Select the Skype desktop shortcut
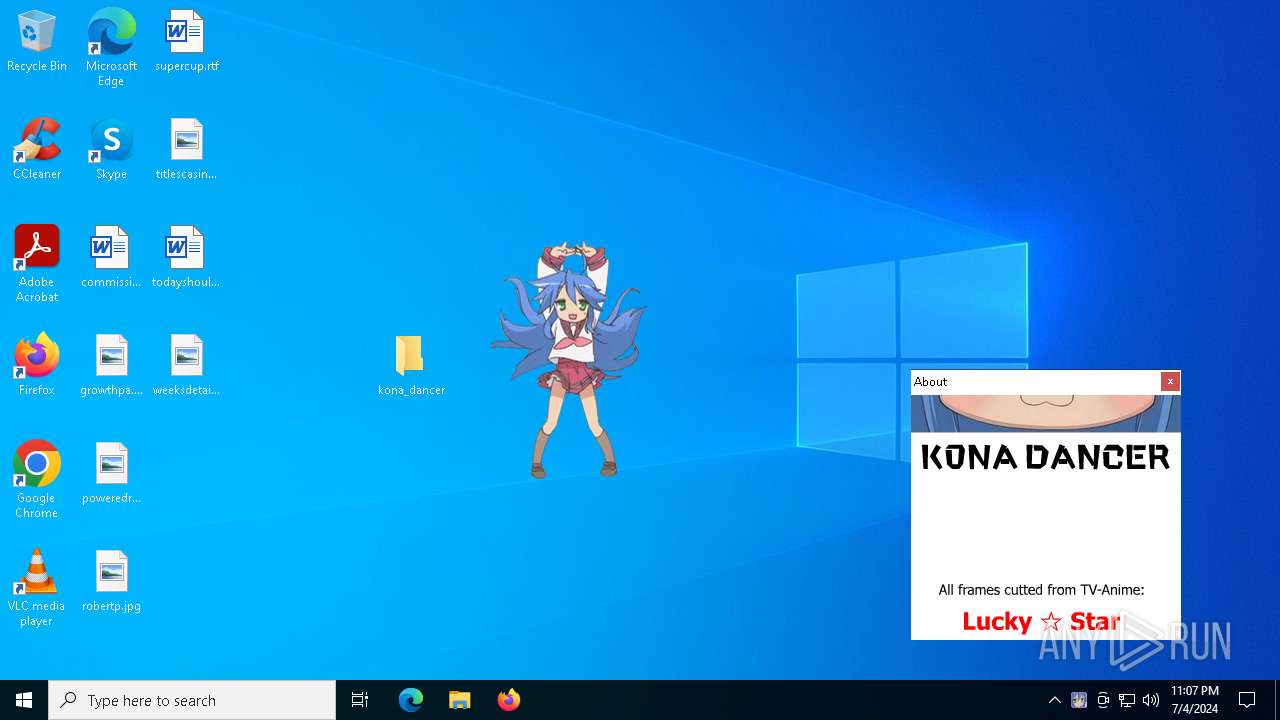1280x720 pixels. tap(111, 149)
